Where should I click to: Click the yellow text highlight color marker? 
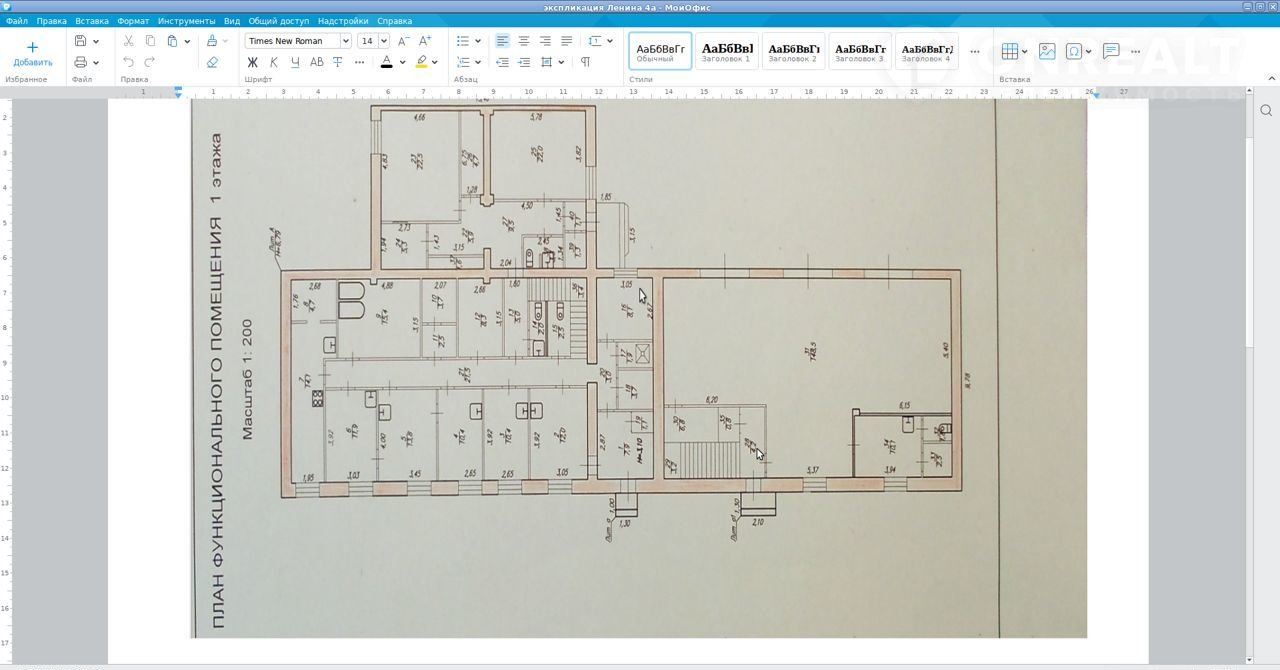[421, 62]
